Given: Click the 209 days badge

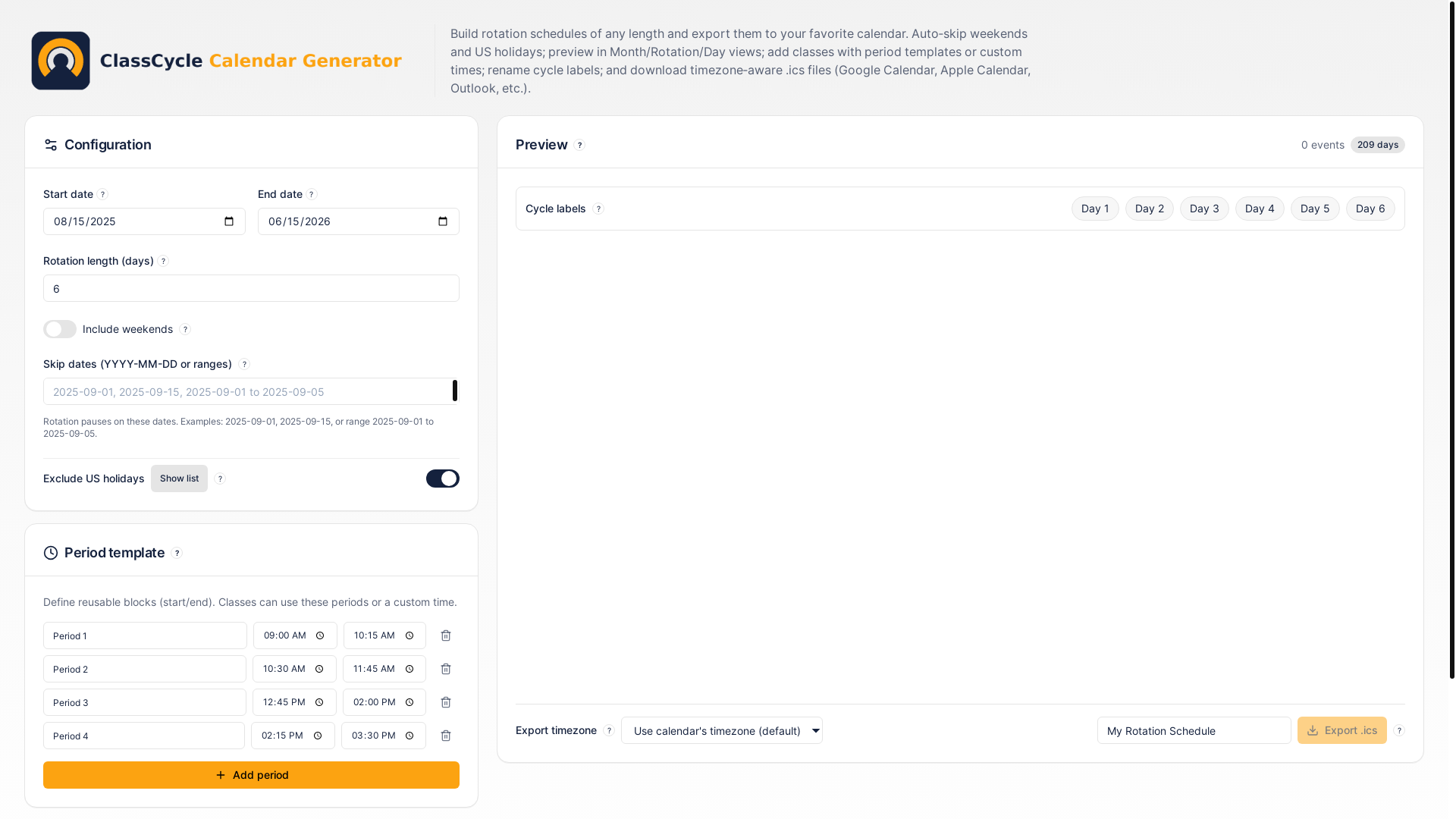Looking at the screenshot, I should pyautogui.click(x=1378, y=145).
